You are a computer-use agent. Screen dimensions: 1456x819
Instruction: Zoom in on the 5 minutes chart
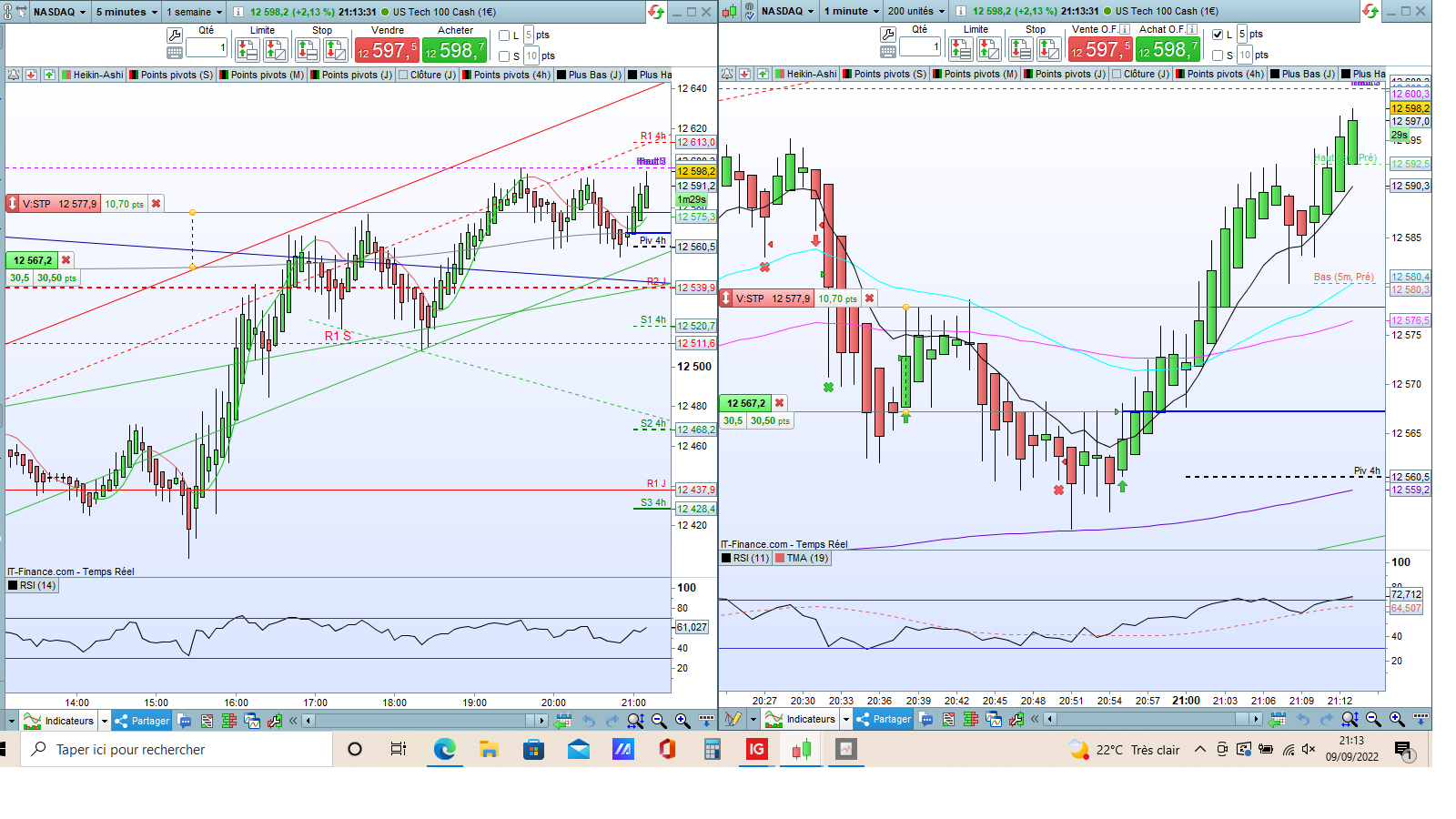(682, 721)
